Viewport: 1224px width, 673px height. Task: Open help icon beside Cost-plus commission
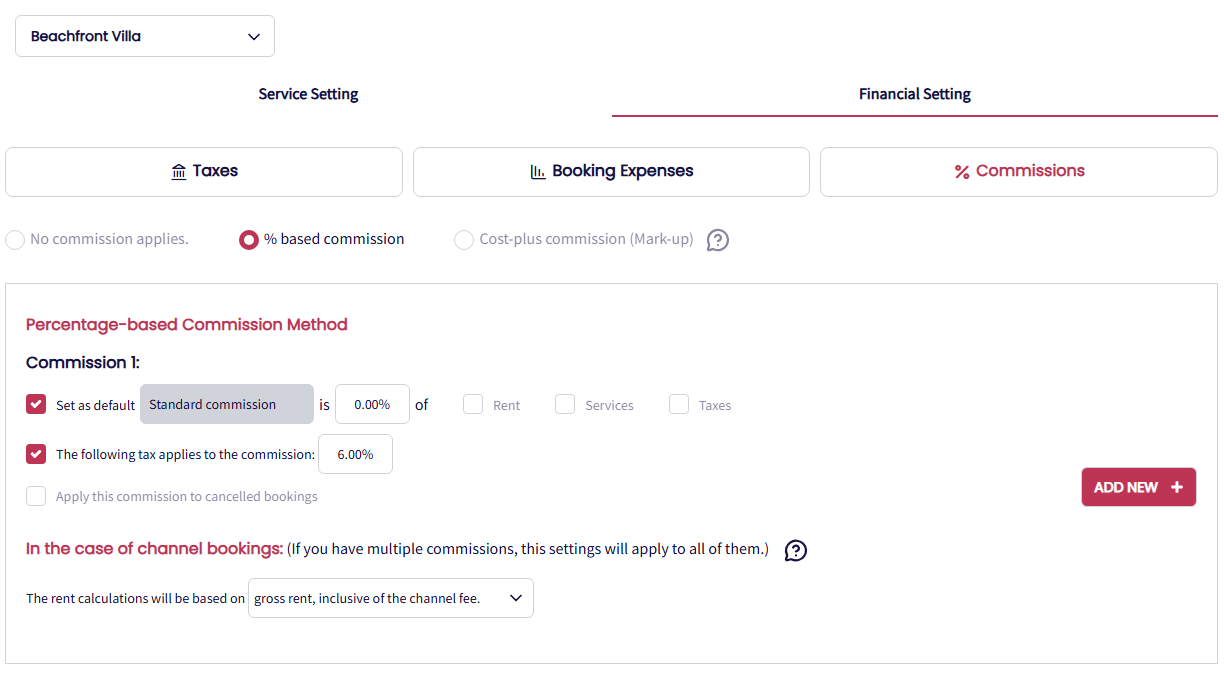click(718, 240)
